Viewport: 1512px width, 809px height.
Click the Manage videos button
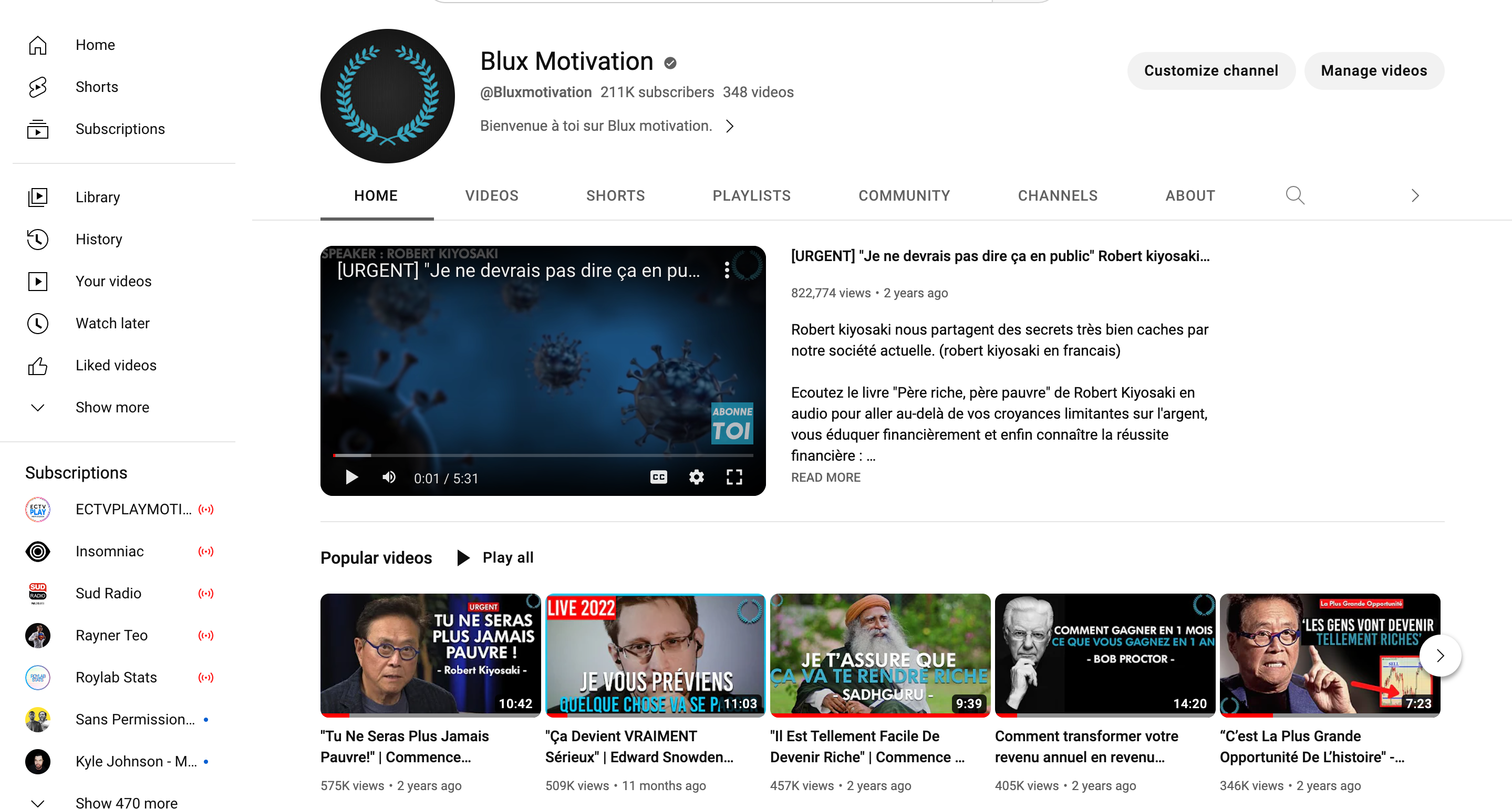tap(1373, 71)
